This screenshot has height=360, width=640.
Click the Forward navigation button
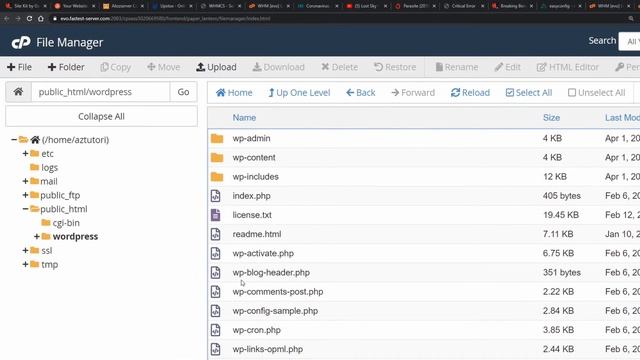[x=413, y=93]
